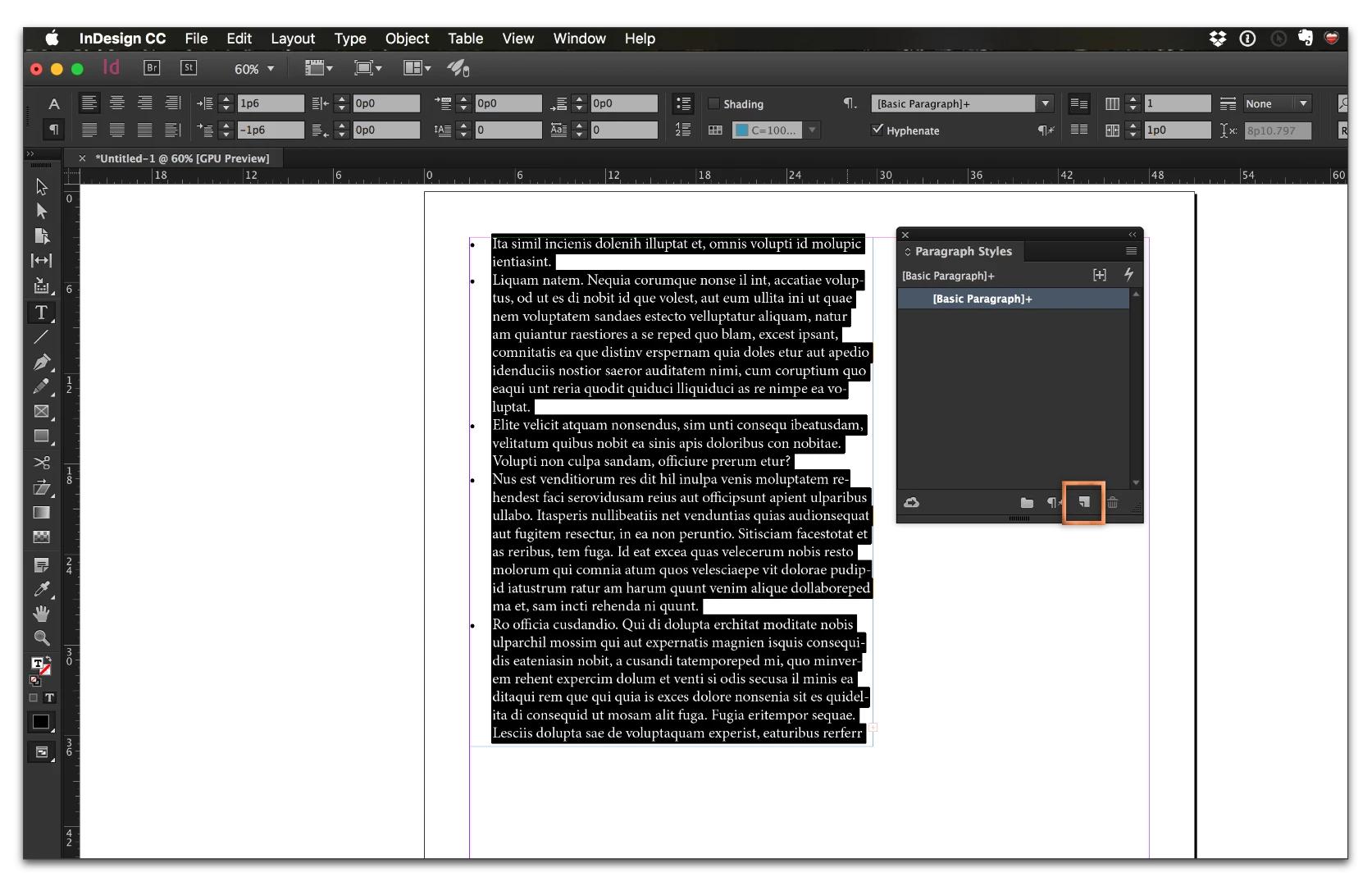Click the number of columns field
This screenshot has height=886, width=1372.
coord(1177,103)
